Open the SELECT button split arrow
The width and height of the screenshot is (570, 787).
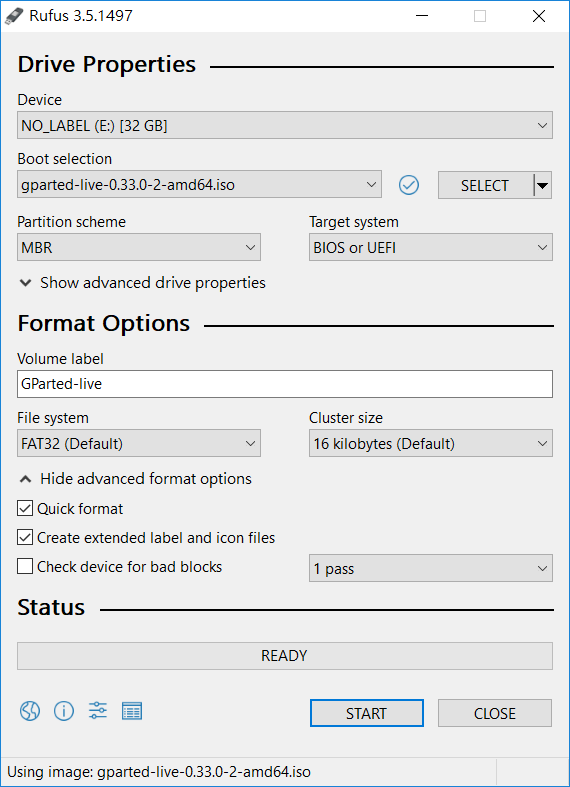pos(542,185)
